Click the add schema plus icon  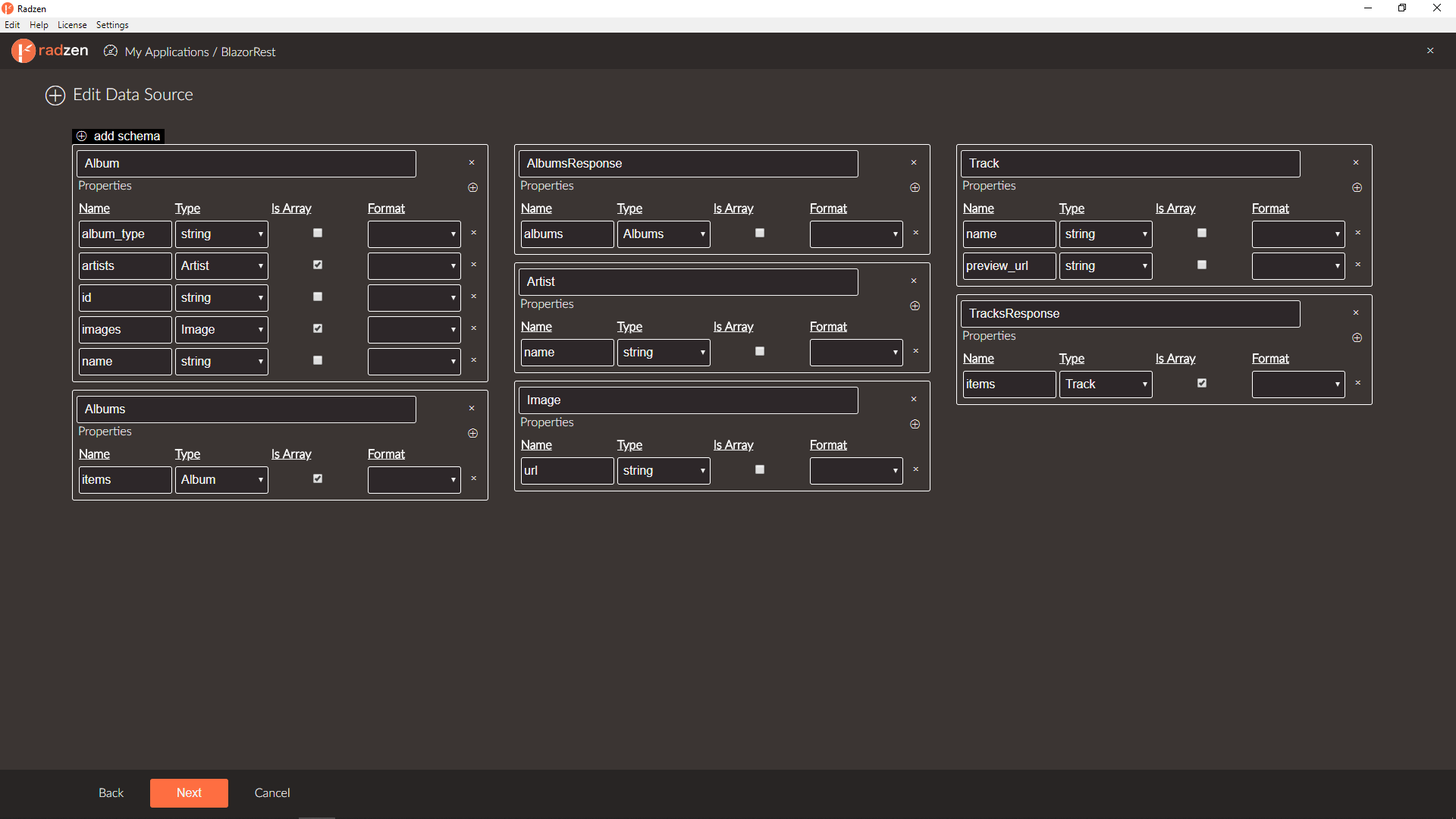(x=82, y=136)
